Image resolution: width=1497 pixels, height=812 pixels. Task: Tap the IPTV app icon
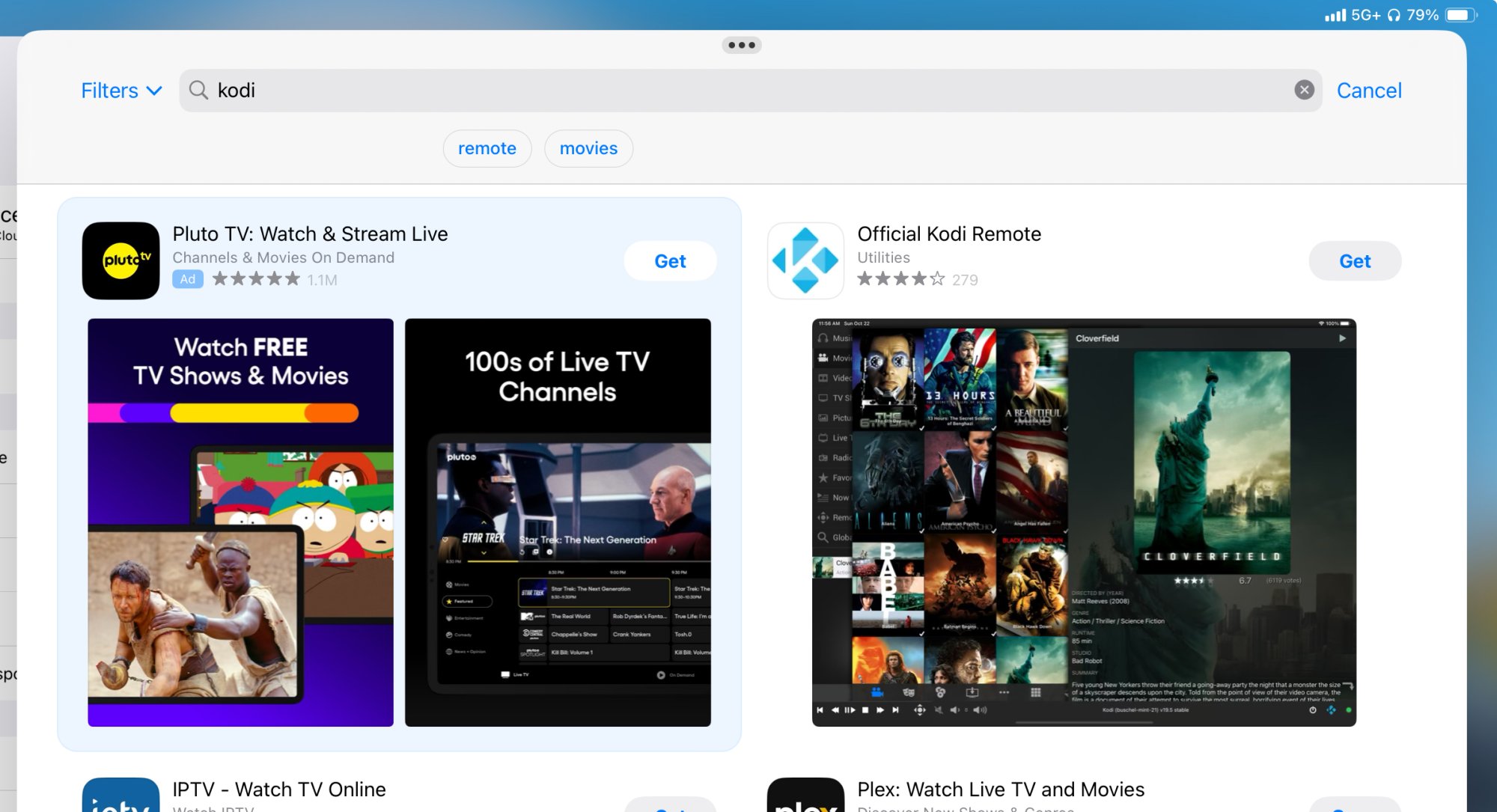[121, 796]
